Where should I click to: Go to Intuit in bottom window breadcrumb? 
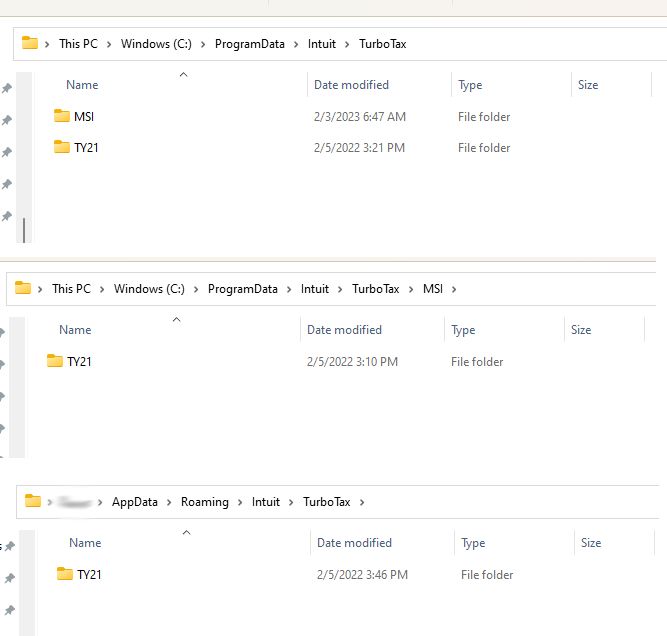pos(266,502)
